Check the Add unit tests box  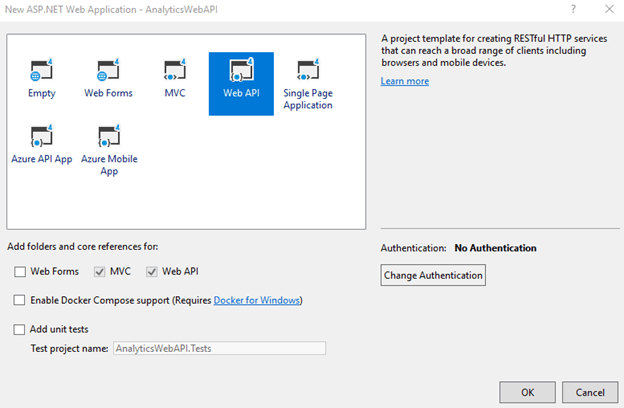click(x=19, y=330)
